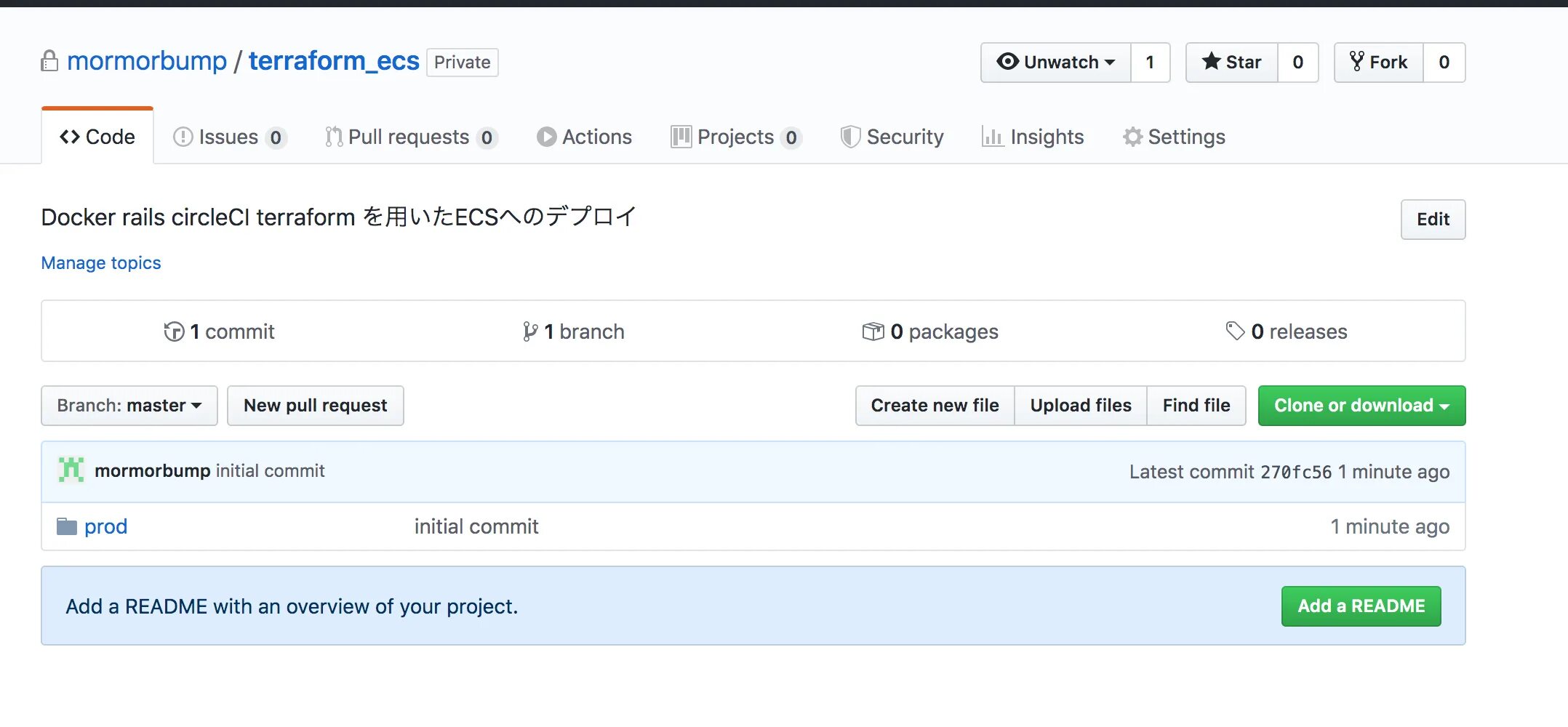View the Insights tab

pyautogui.click(x=1033, y=137)
